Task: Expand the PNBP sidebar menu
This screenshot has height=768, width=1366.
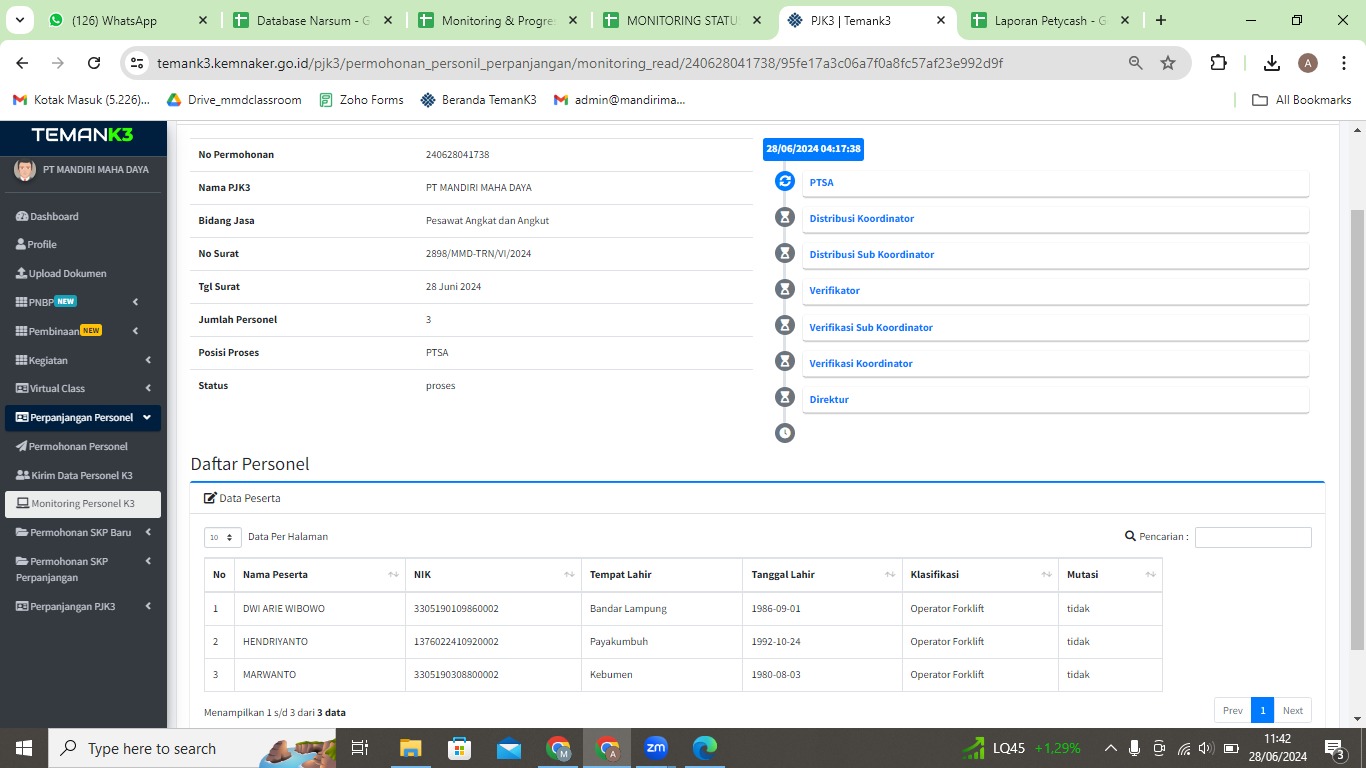Action: 83,302
